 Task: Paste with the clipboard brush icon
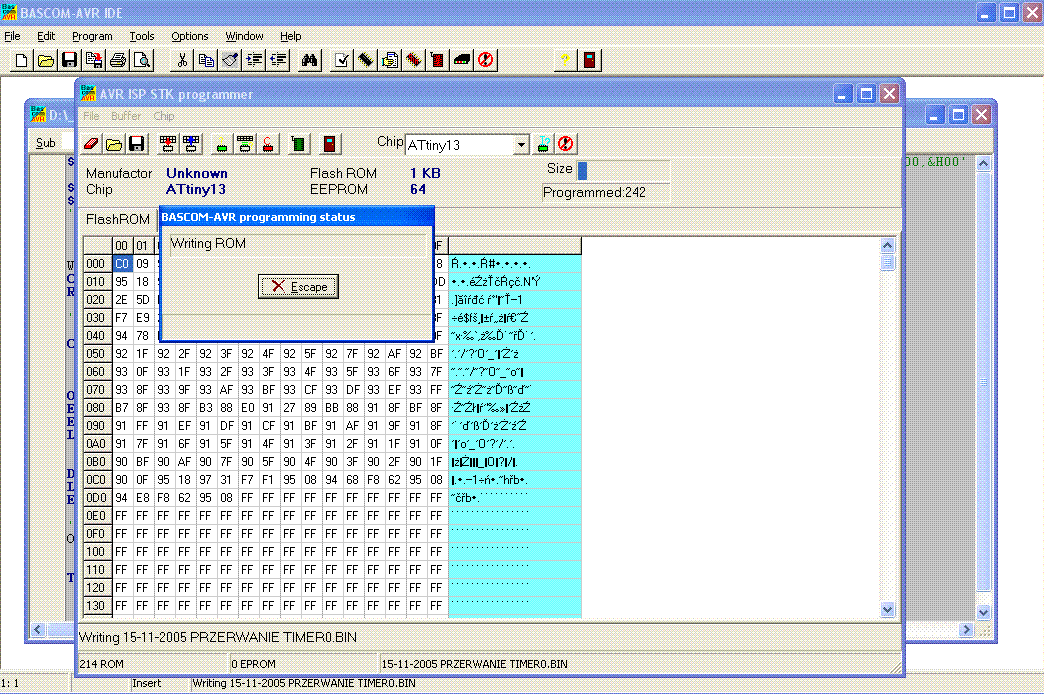[x=230, y=61]
